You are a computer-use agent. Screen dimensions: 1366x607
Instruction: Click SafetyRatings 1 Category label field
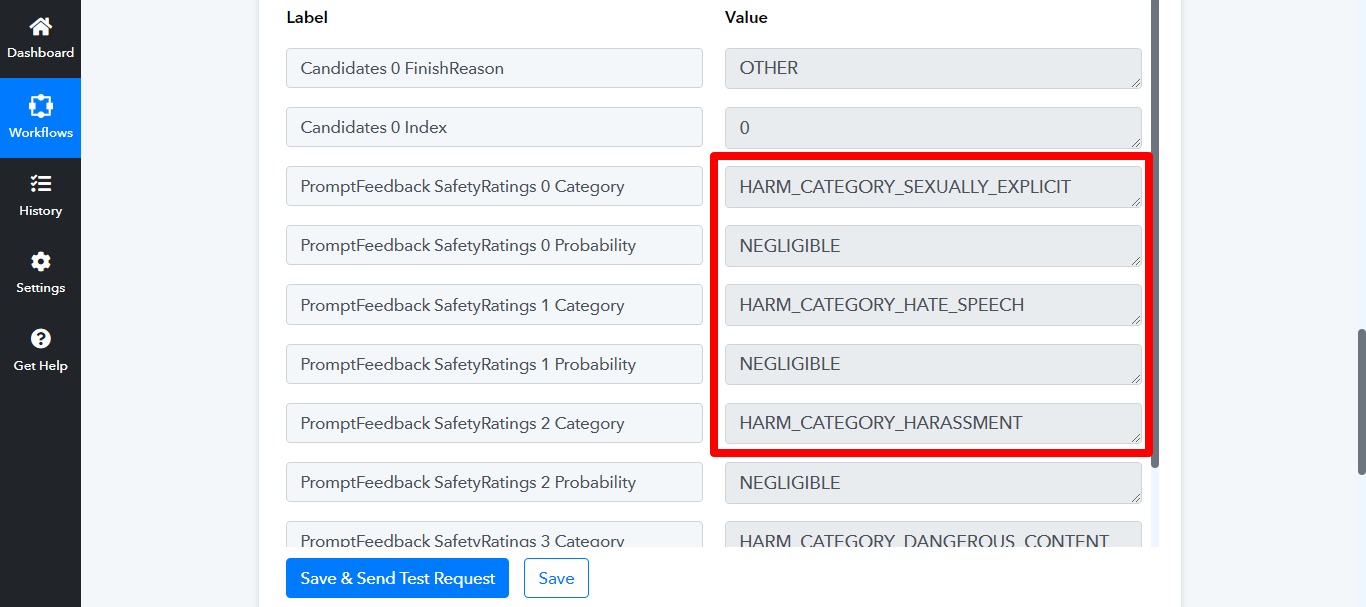494,305
